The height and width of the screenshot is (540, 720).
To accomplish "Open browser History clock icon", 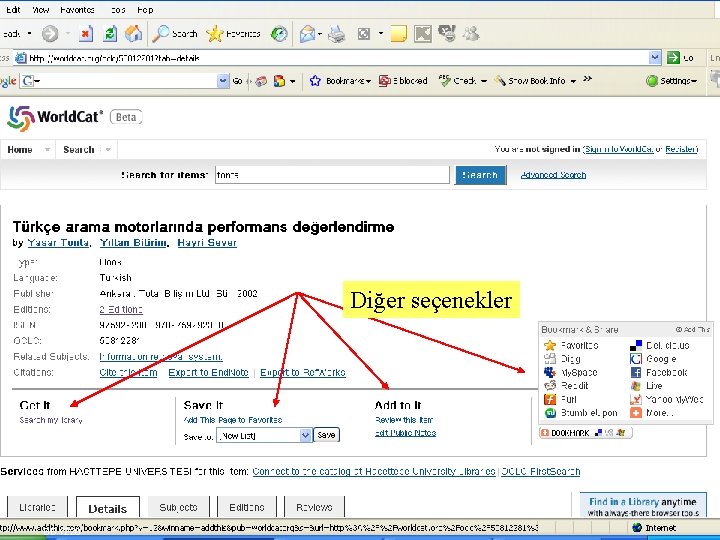I will [279, 34].
